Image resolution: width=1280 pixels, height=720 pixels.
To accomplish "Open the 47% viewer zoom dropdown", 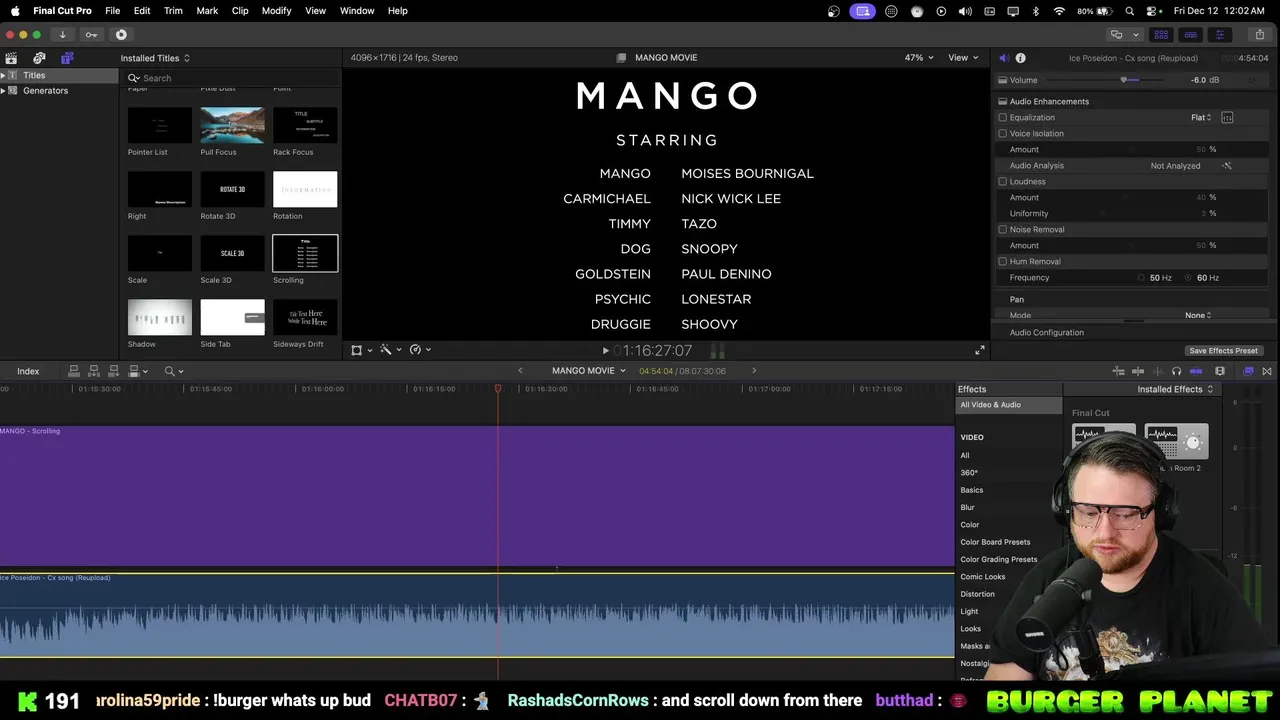I will coord(919,58).
